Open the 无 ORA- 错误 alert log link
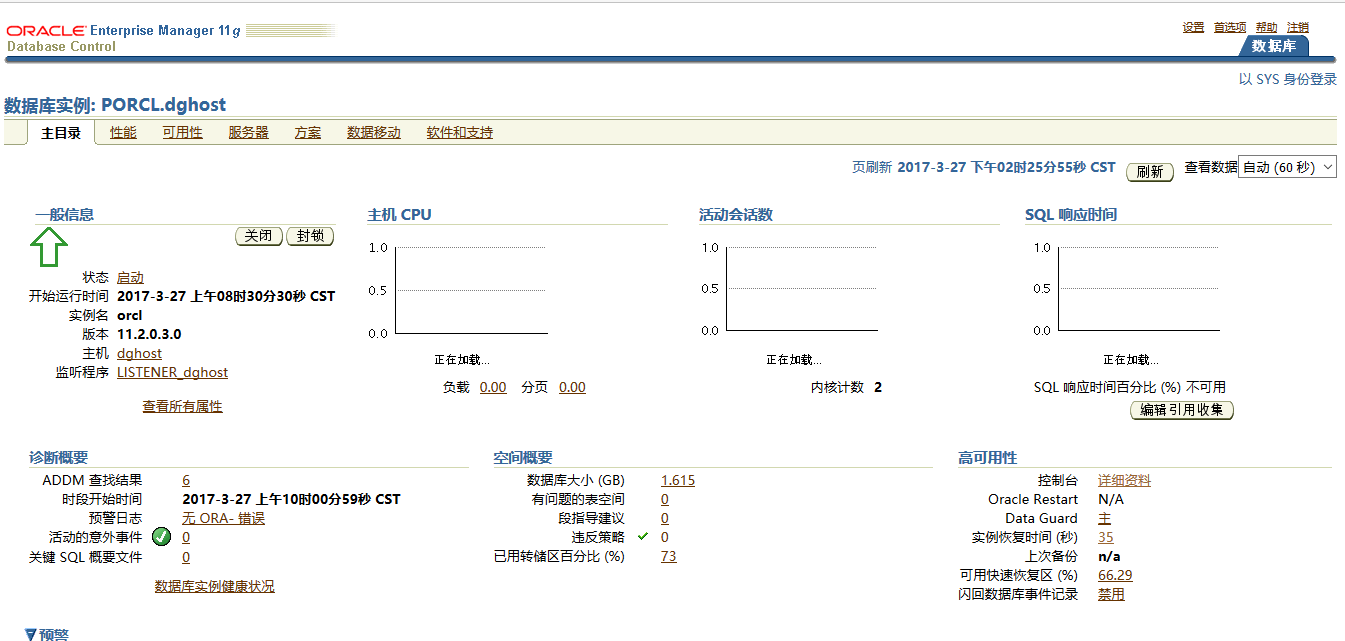Screen dimensions: 1345x641 223,518
